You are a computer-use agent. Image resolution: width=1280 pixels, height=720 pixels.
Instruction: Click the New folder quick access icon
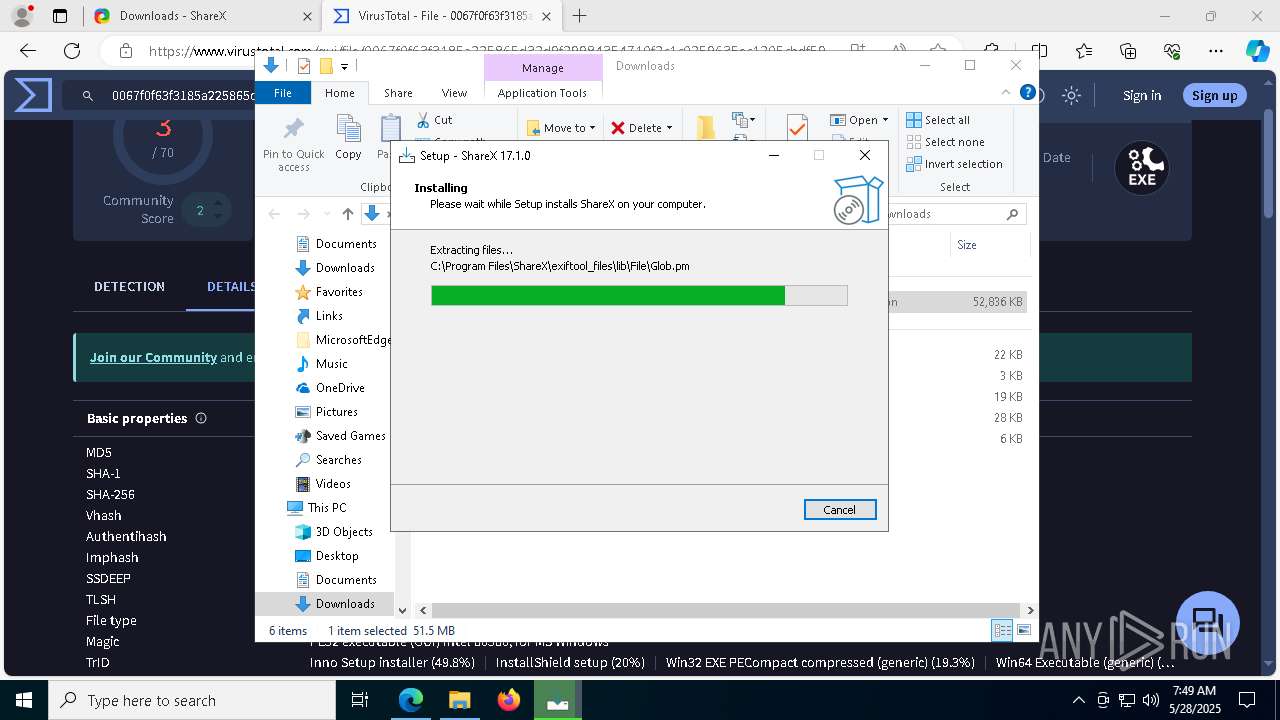point(325,66)
